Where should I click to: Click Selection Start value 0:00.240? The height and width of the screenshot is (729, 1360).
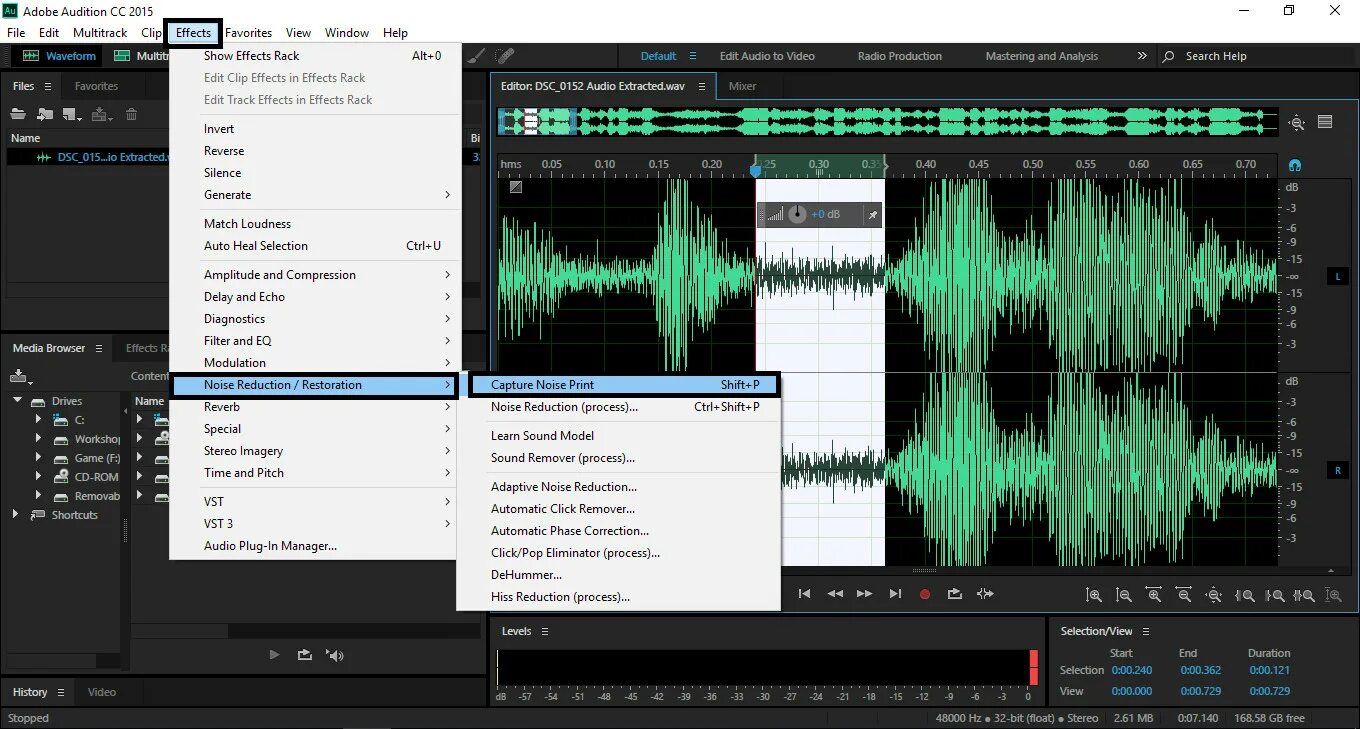coord(1131,670)
